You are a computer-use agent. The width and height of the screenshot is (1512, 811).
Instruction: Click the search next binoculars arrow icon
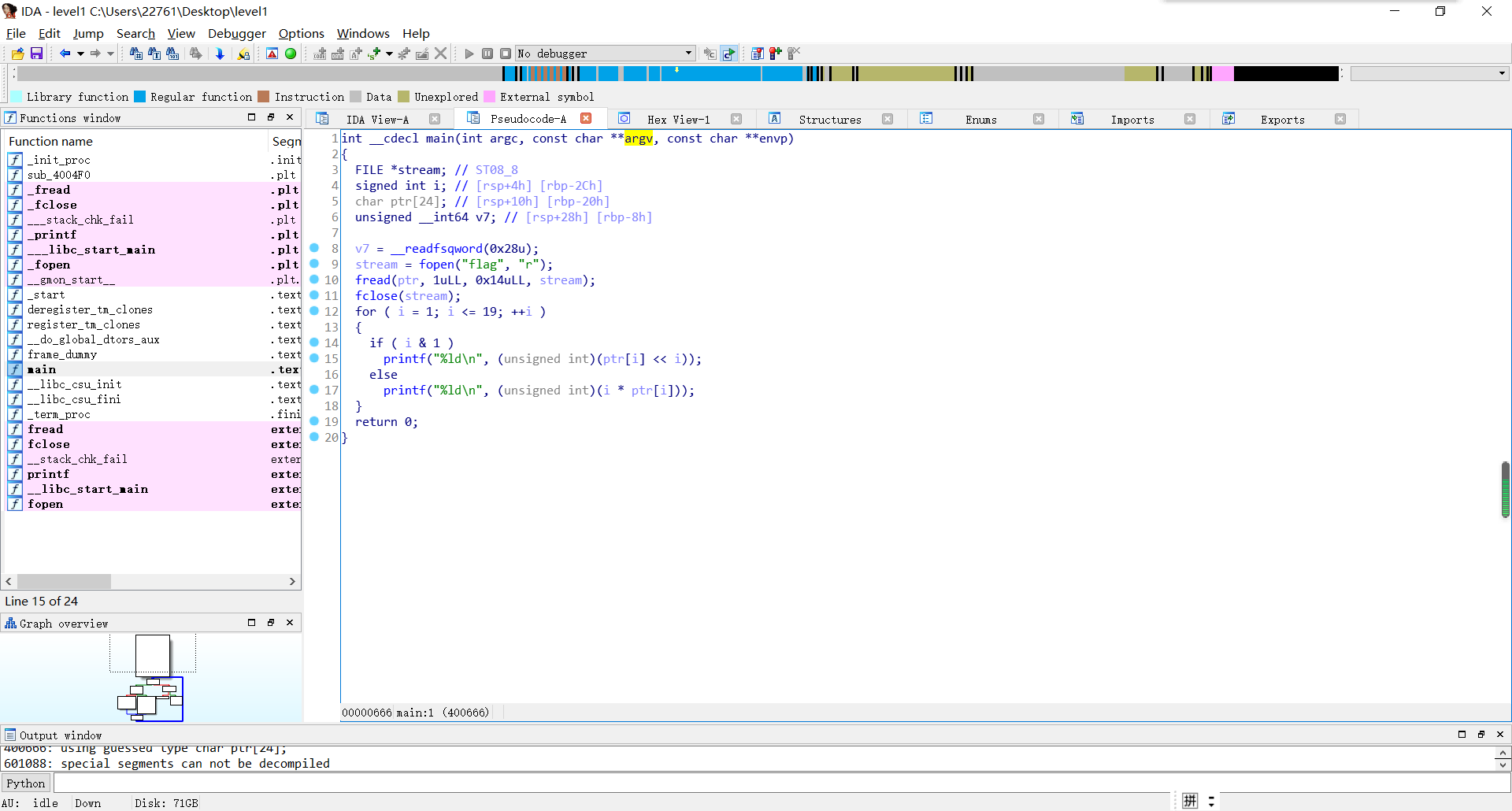196,54
